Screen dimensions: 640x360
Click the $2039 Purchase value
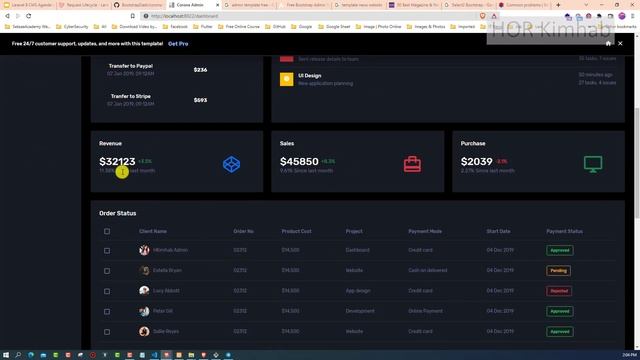point(477,162)
